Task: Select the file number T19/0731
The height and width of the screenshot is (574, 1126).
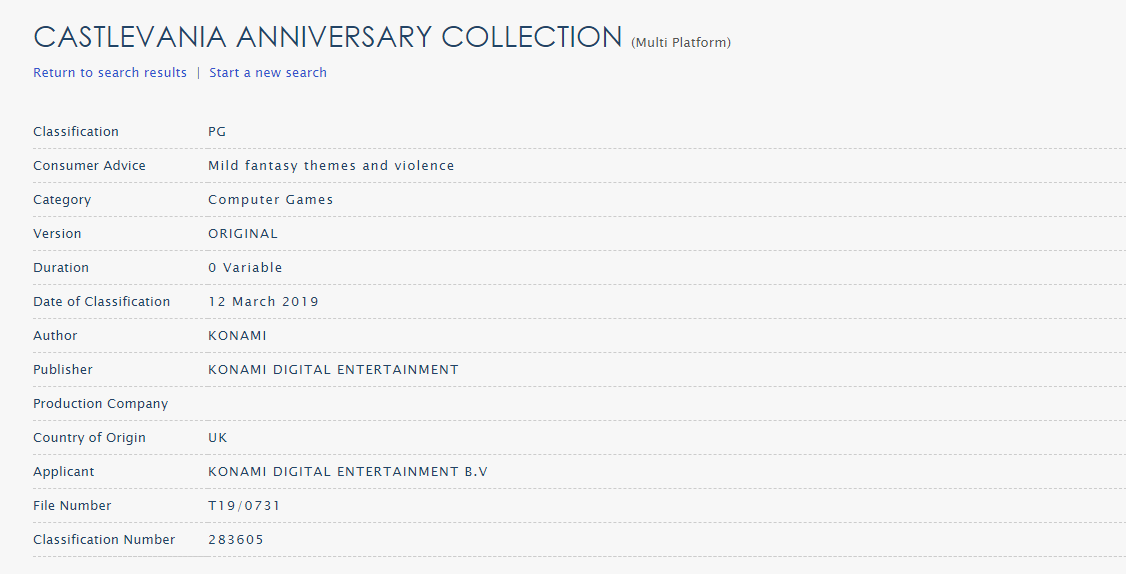Action: pos(244,506)
